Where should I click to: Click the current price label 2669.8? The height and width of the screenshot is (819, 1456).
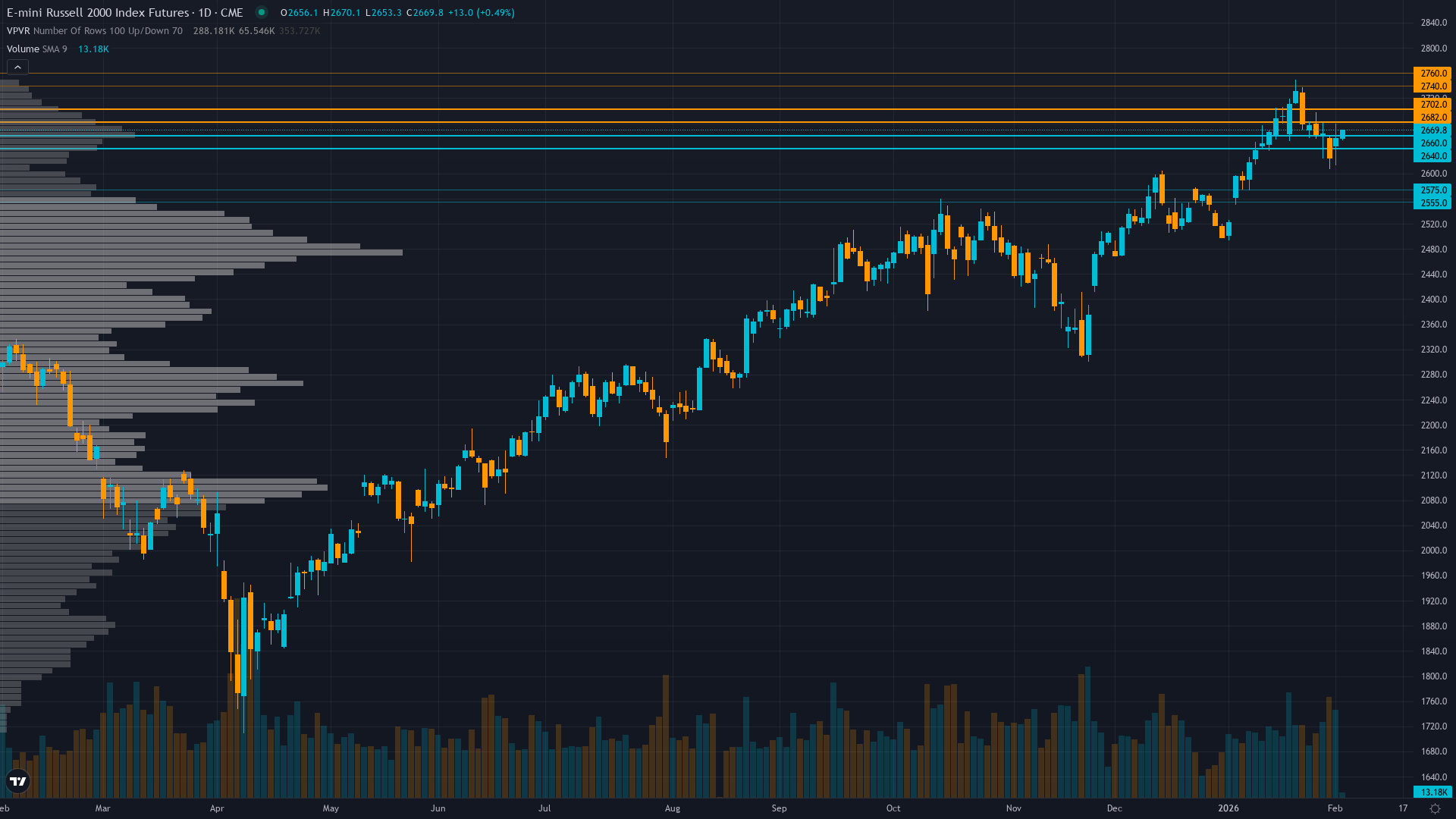pyautogui.click(x=1433, y=130)
